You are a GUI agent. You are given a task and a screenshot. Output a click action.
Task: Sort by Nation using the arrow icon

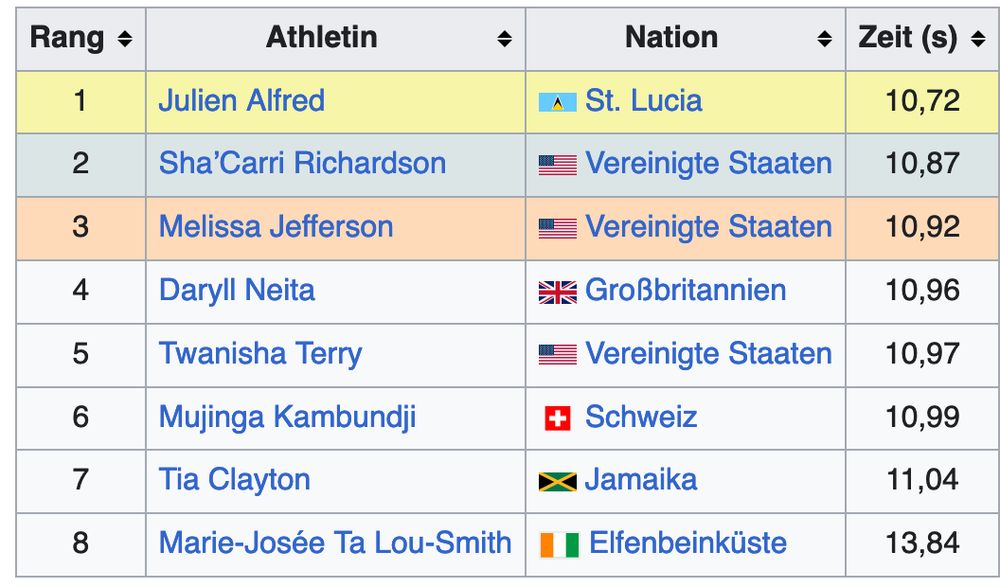pyautogui.click(x=825, y=39)
